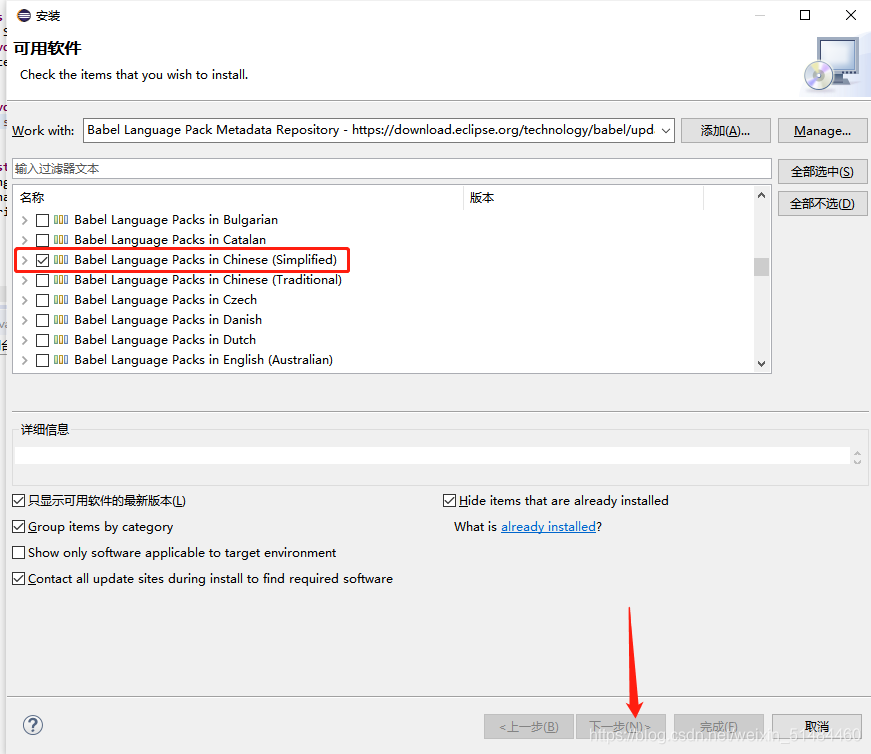The image size is (871, 754).
Task: Click the list scrollbar up arrow
Action: pyautogui.click(x=762, y=195)
